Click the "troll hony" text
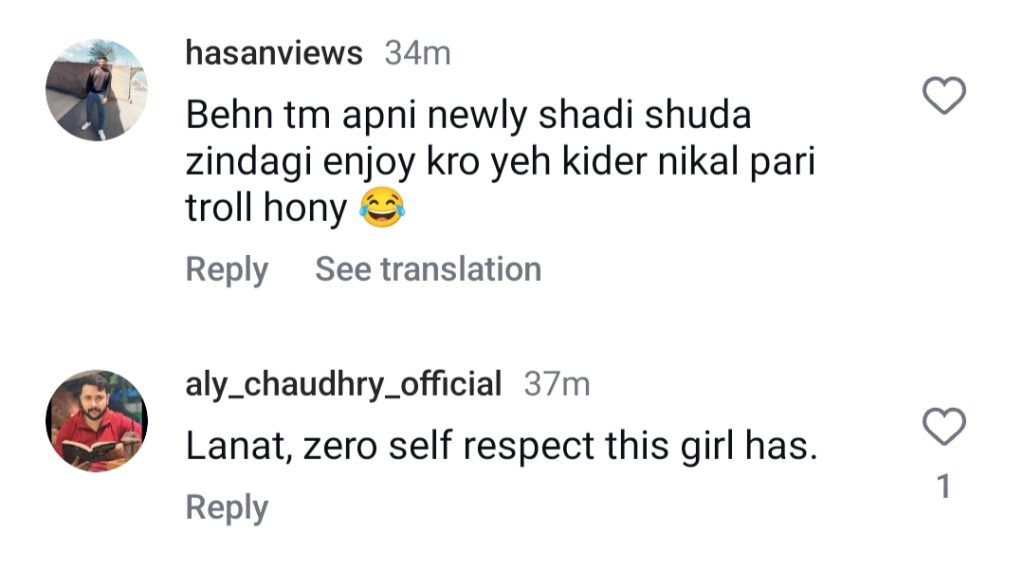 tap(267, 210)
